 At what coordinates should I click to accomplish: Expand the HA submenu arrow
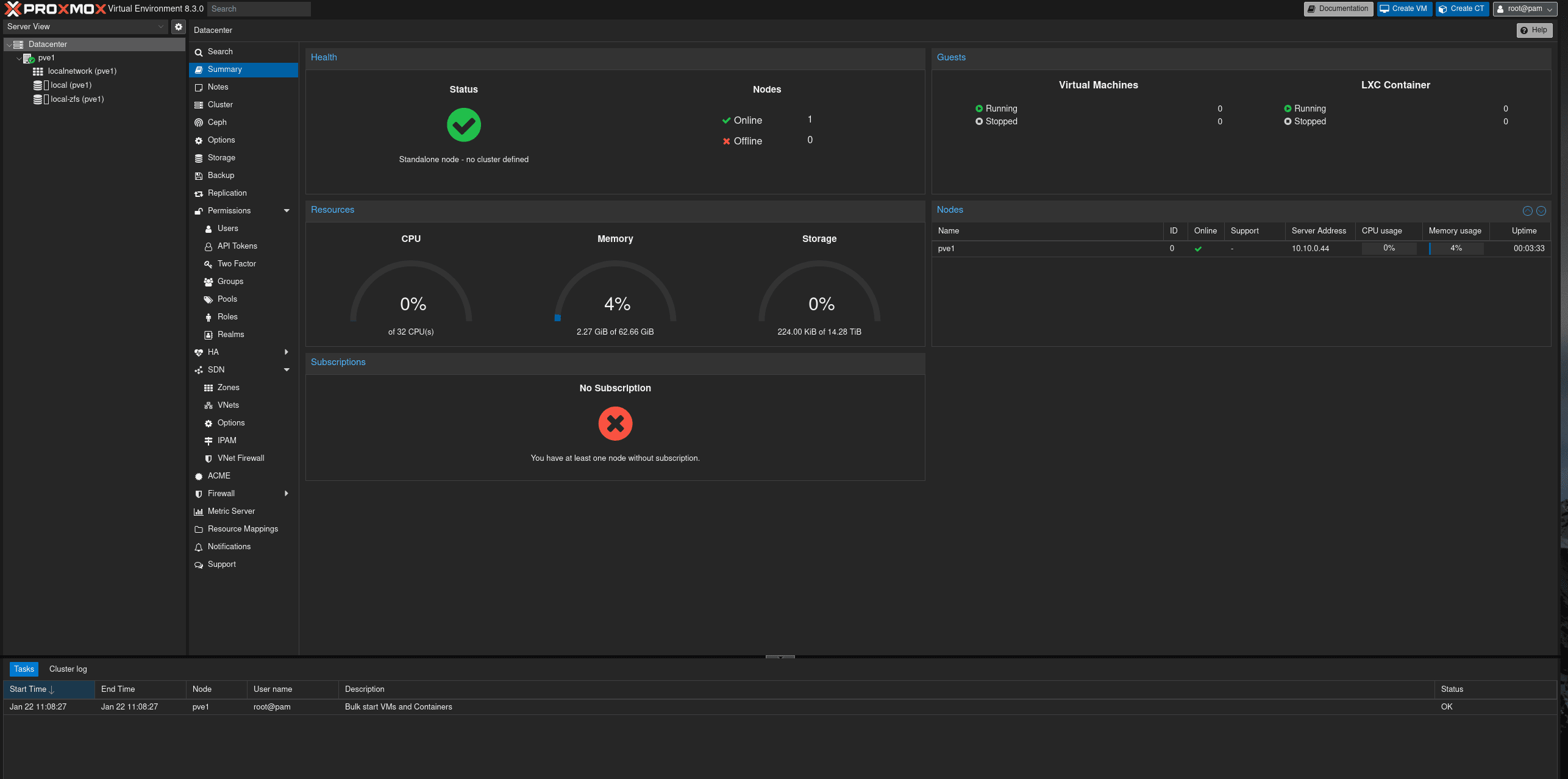[x=287, y=352]
